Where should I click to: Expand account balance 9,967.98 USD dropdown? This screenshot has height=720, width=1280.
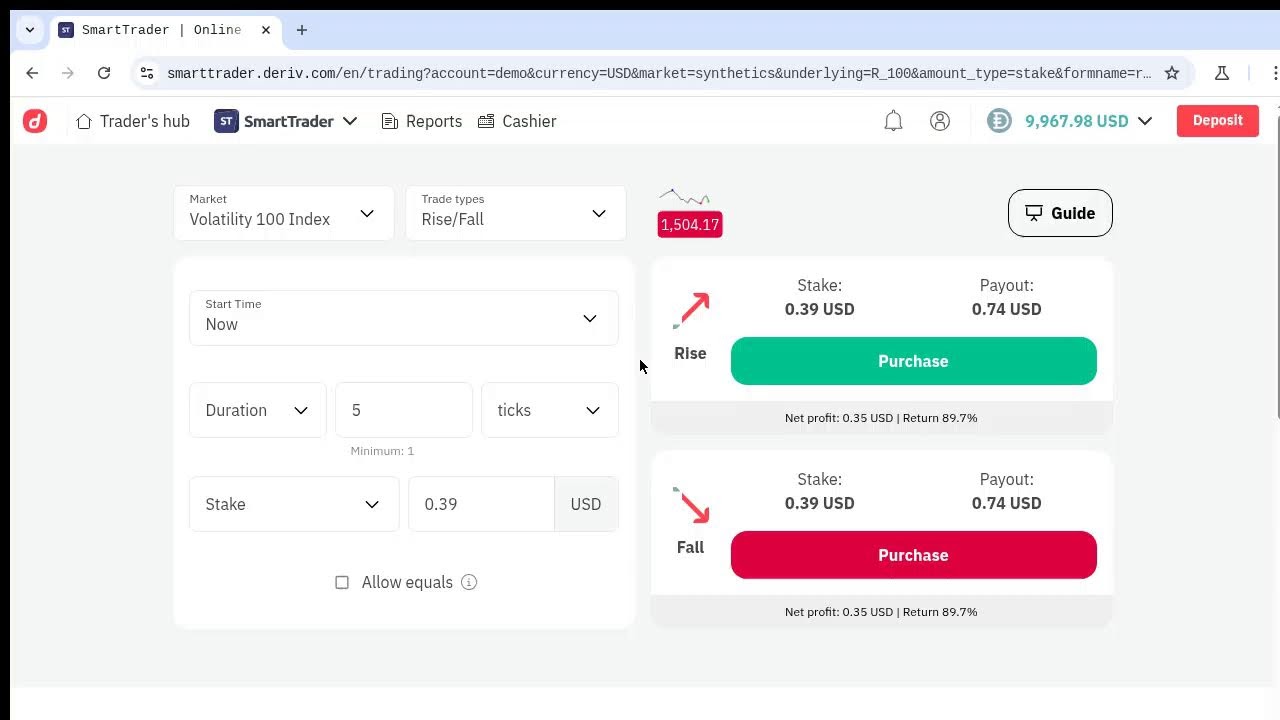pos(1088,121)
